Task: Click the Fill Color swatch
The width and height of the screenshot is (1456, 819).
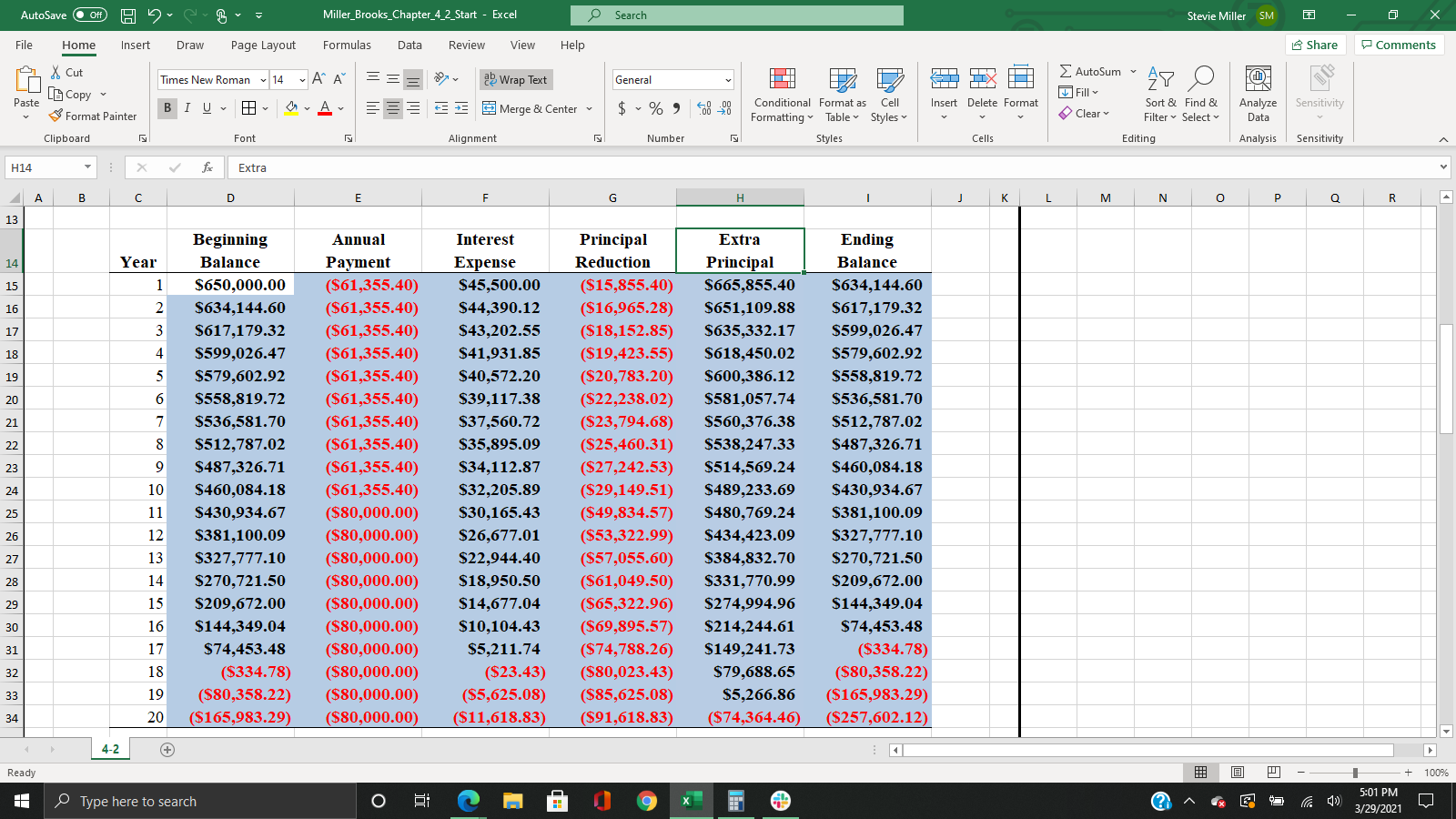Action: [291, 108]
